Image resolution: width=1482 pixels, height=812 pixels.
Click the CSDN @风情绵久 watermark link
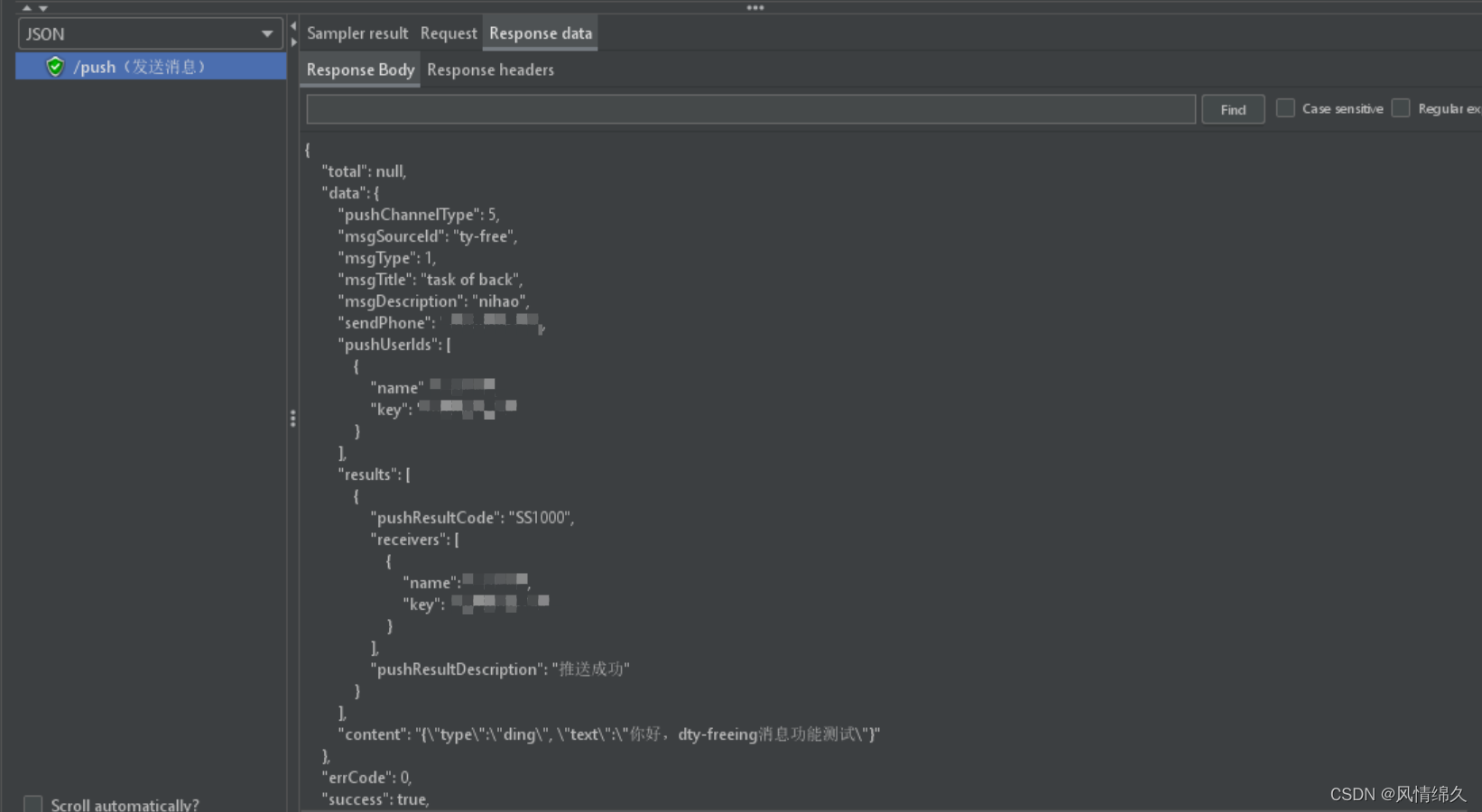coord(1400,794)
